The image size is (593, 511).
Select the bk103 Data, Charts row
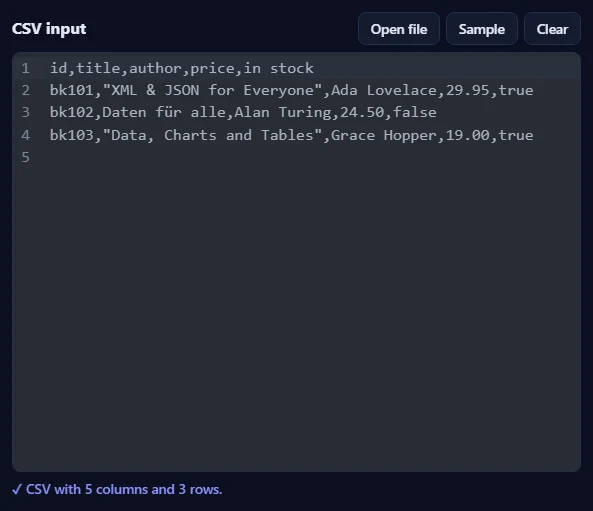point(292,135)
